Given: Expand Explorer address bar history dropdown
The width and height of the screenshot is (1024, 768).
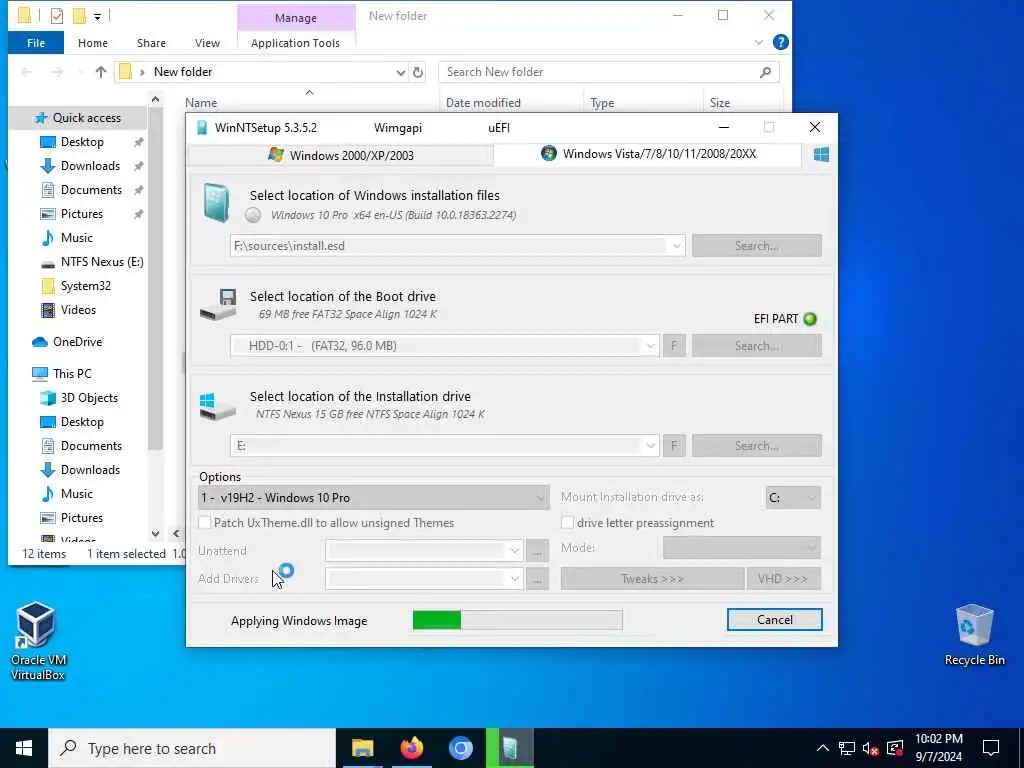Looking at the screenshot, I should pos(400,72).
